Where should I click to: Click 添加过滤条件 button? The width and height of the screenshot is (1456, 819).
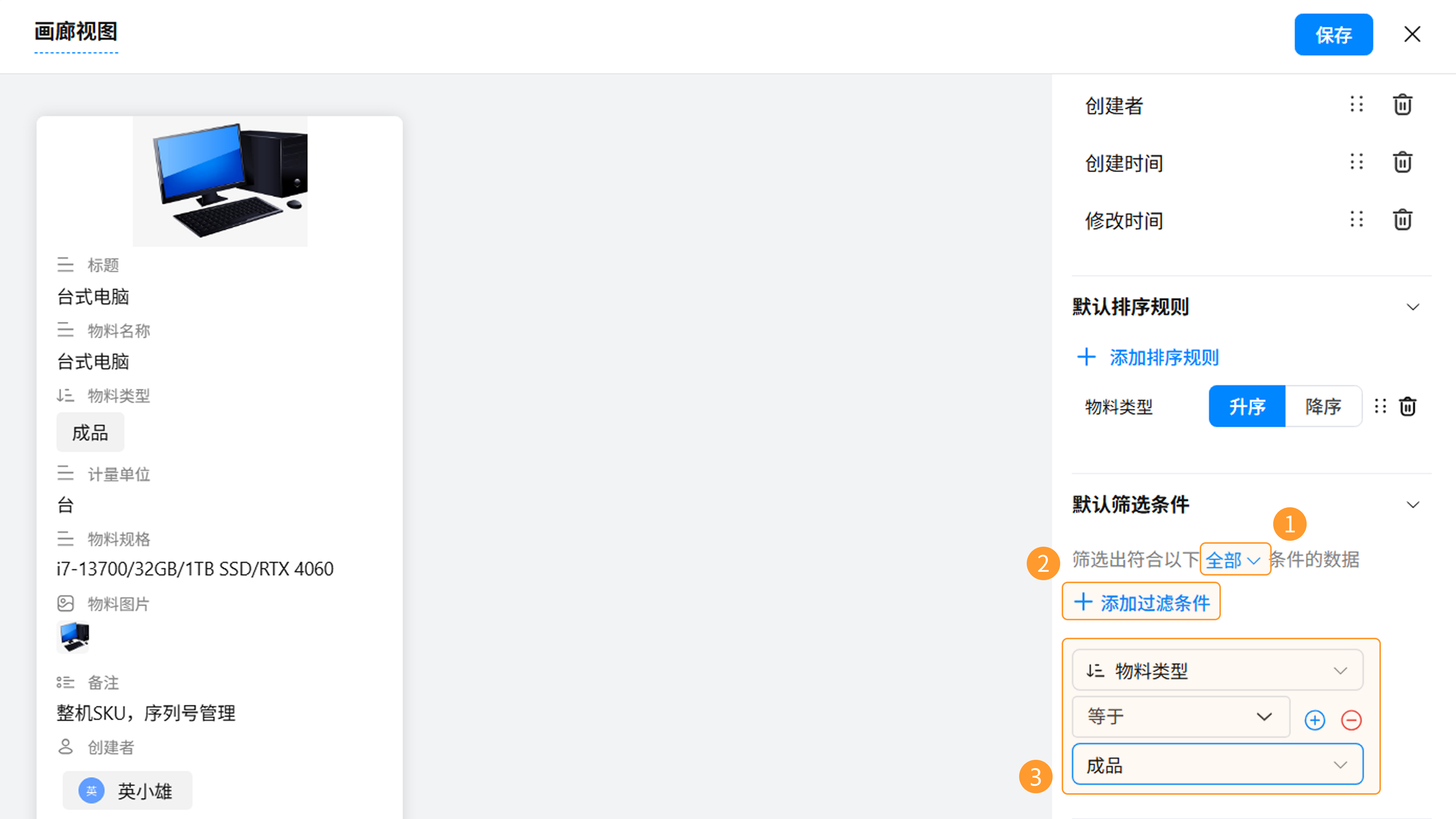(1141, 602)
